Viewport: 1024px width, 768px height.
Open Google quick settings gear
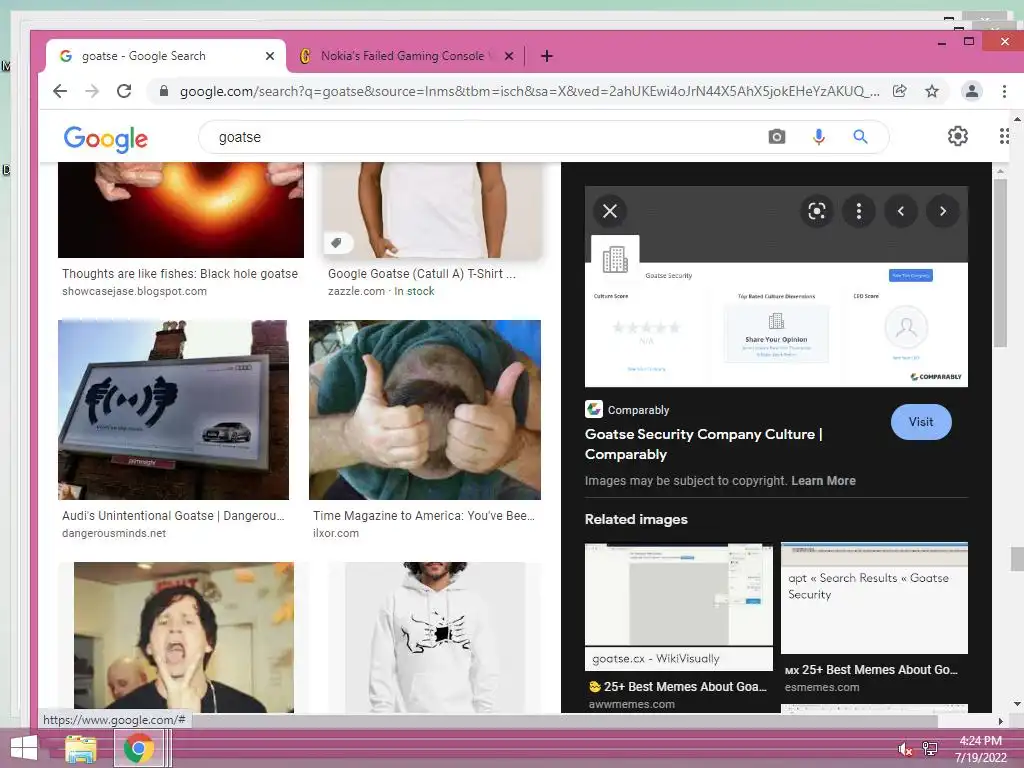[x=957, y=136]
